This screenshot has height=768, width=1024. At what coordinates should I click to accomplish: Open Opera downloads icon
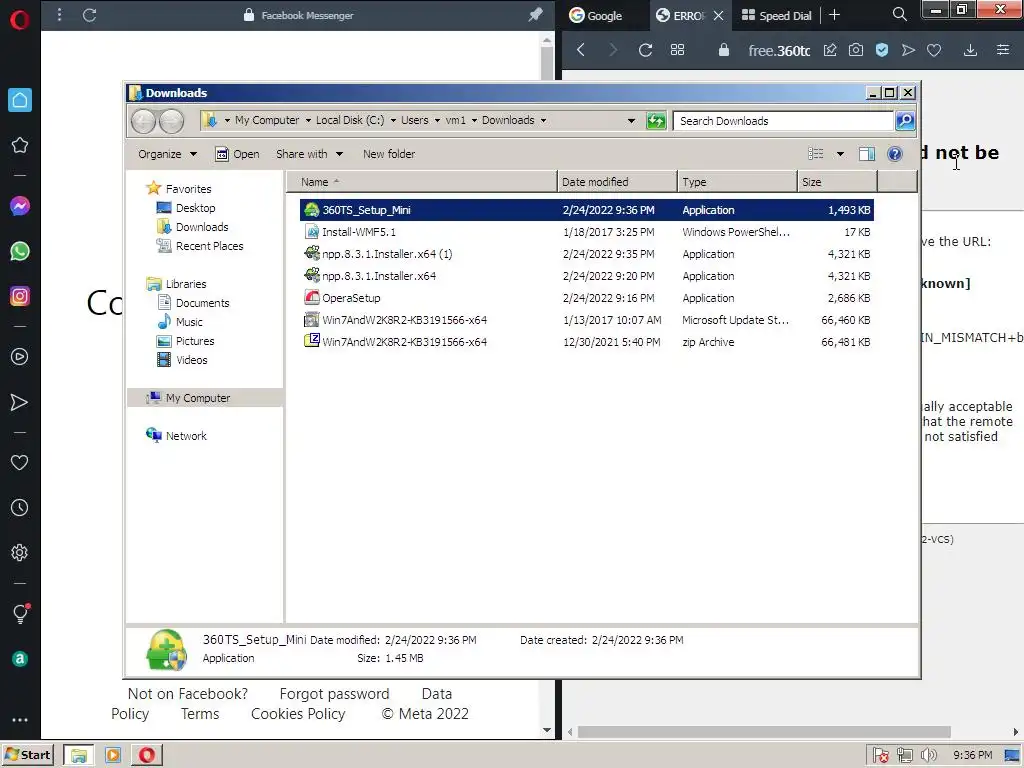point(970,50)
